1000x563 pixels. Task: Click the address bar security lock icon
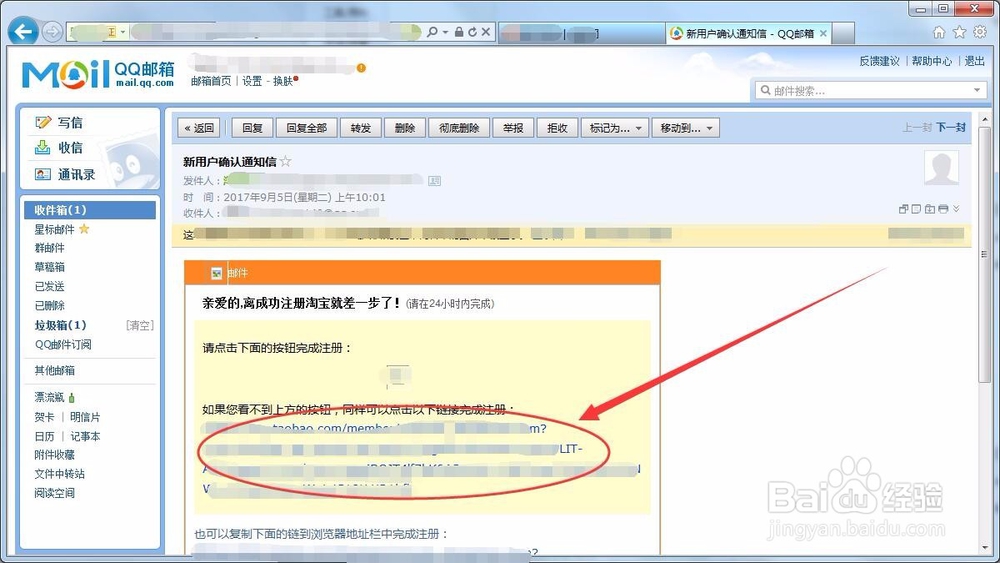459,31
